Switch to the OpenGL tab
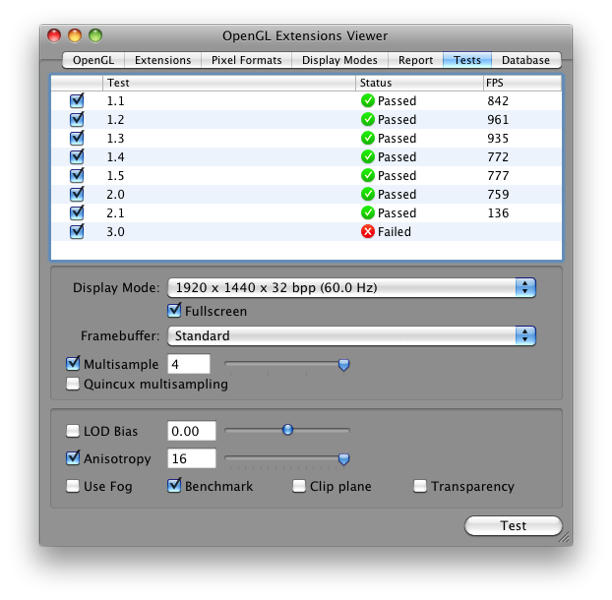Viewport: 612px width, 600px height. pyautogui.click(x=93, y=60)
